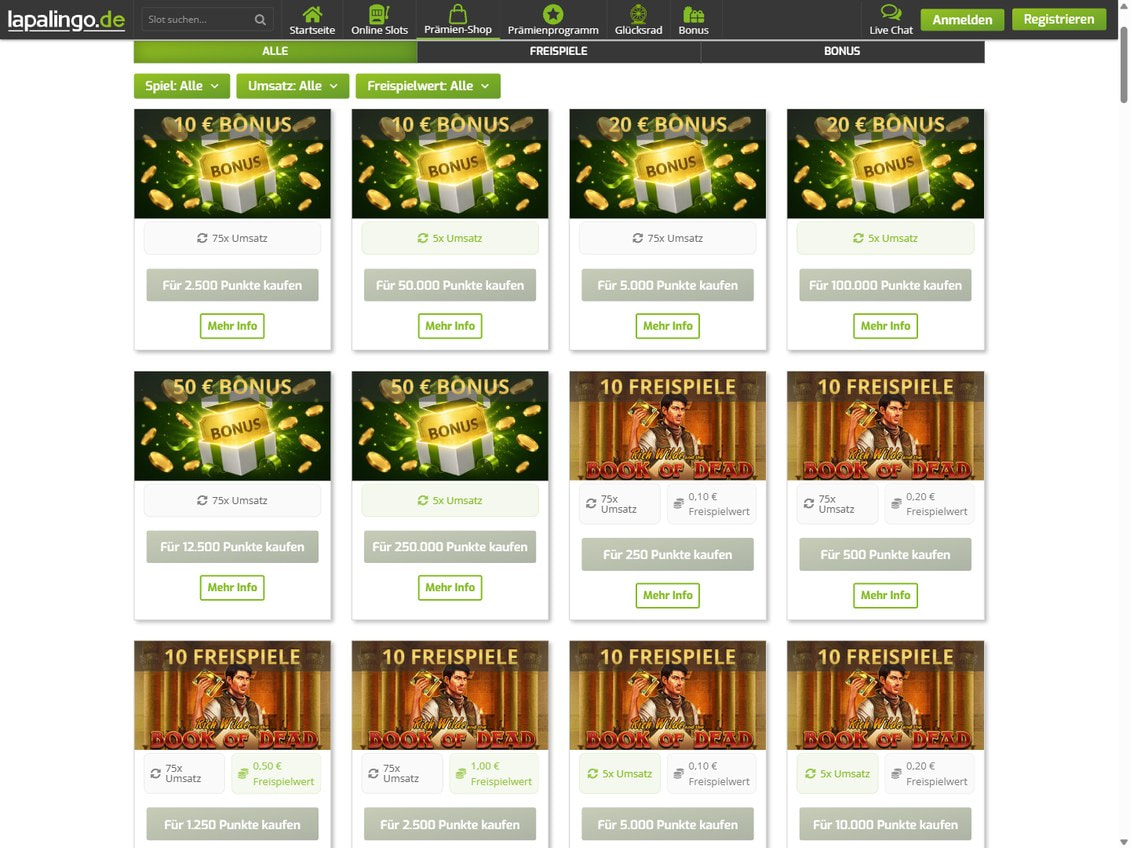Click Mehr Info under Für 5.000 Punkte 20 € Bonus
Screen dimensions: 1130x848
[667, 326]
